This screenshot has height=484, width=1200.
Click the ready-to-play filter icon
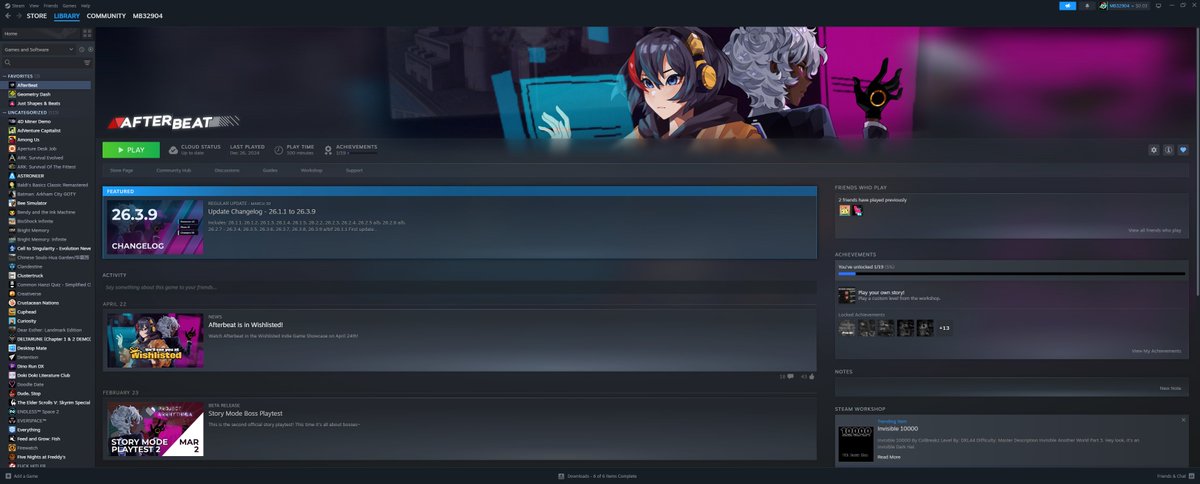(x=90, y=49)
